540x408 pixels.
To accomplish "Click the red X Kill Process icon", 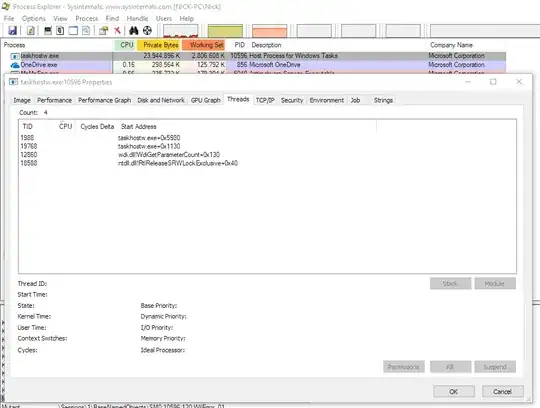I will [x=117, y=31].
